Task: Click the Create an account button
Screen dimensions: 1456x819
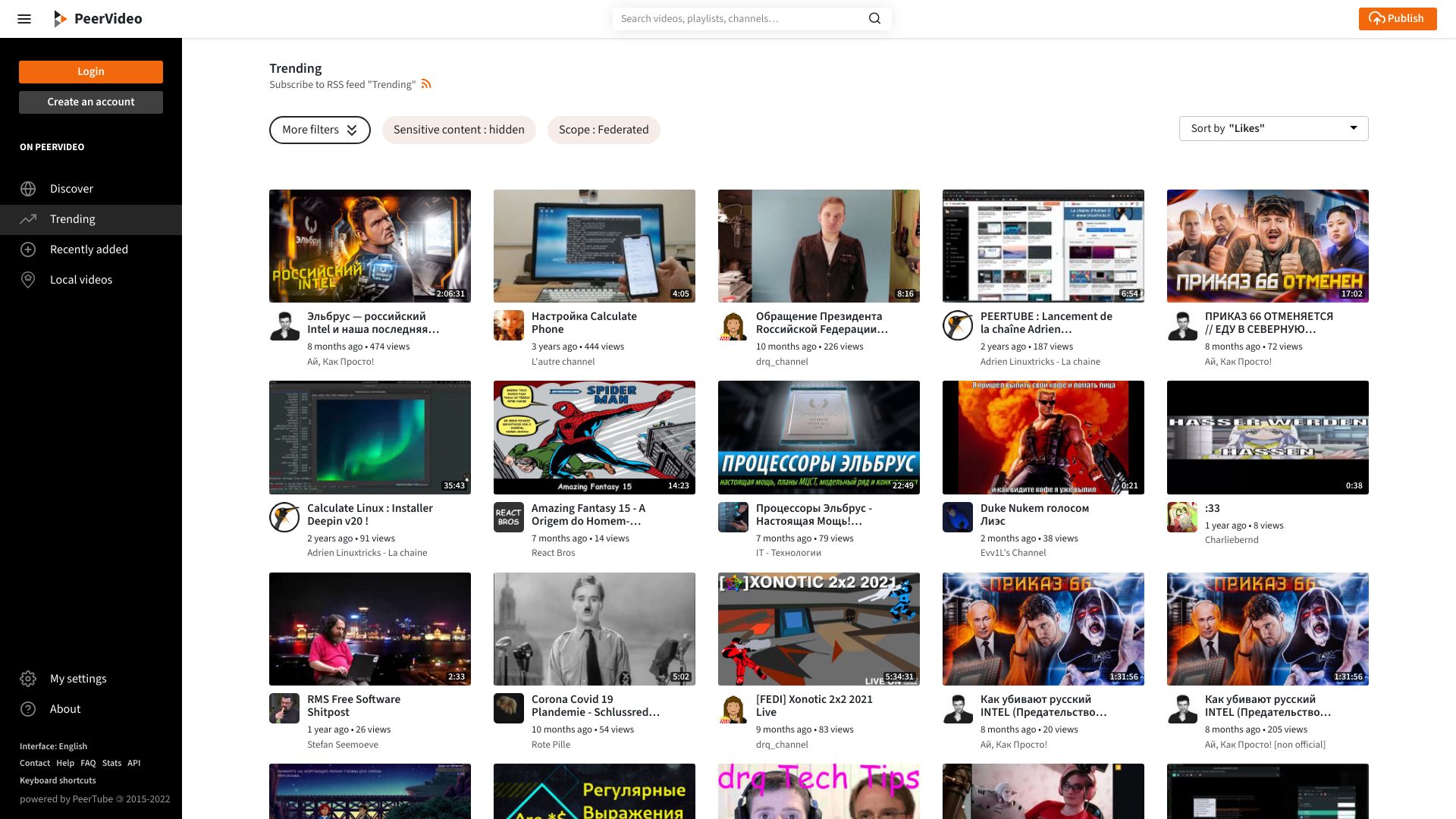Action: (x=91, y=102)
